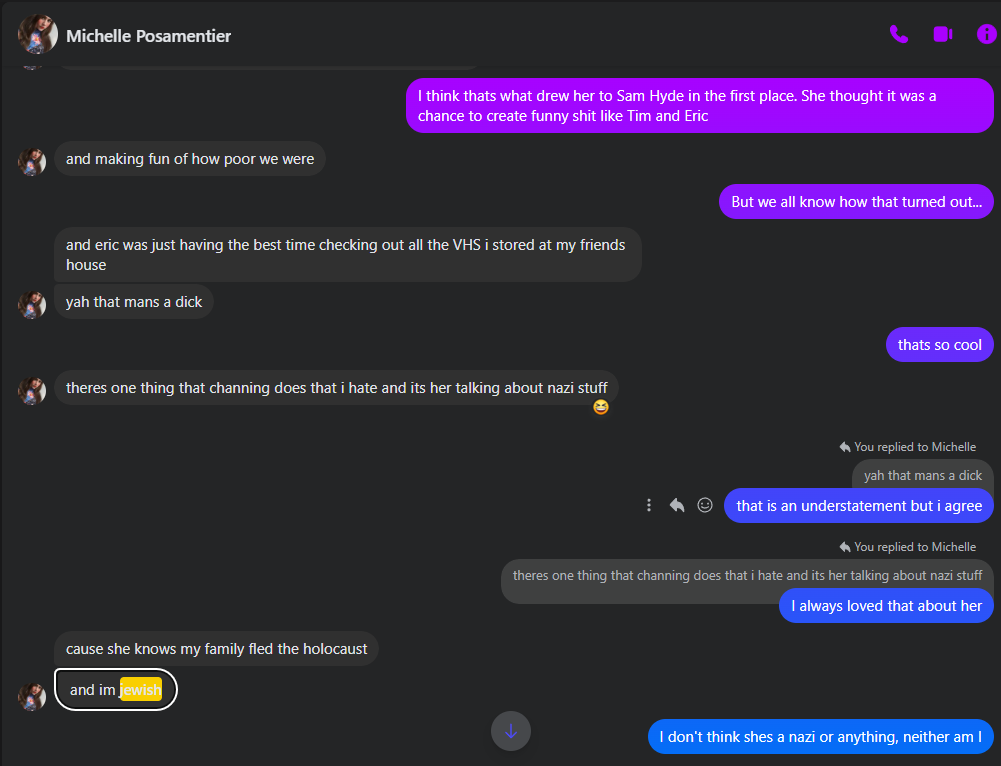Start a video call with Michelle
Image resolution: width=1001 pixels, height=766 pixels.
coord(942,35)
